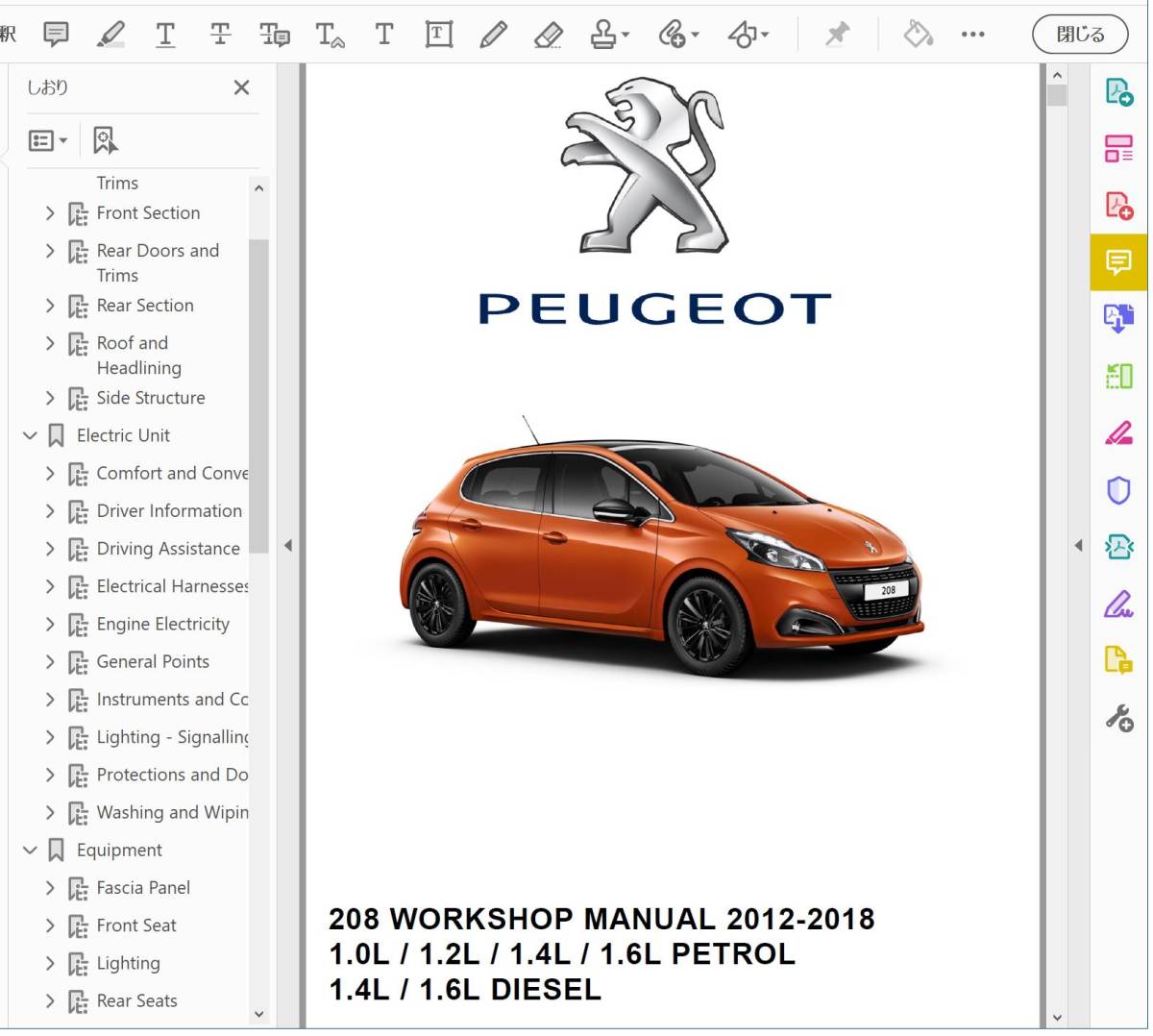
Task: Open the Lighting - Signalling bookmark
Action: (x=172, y=737)
